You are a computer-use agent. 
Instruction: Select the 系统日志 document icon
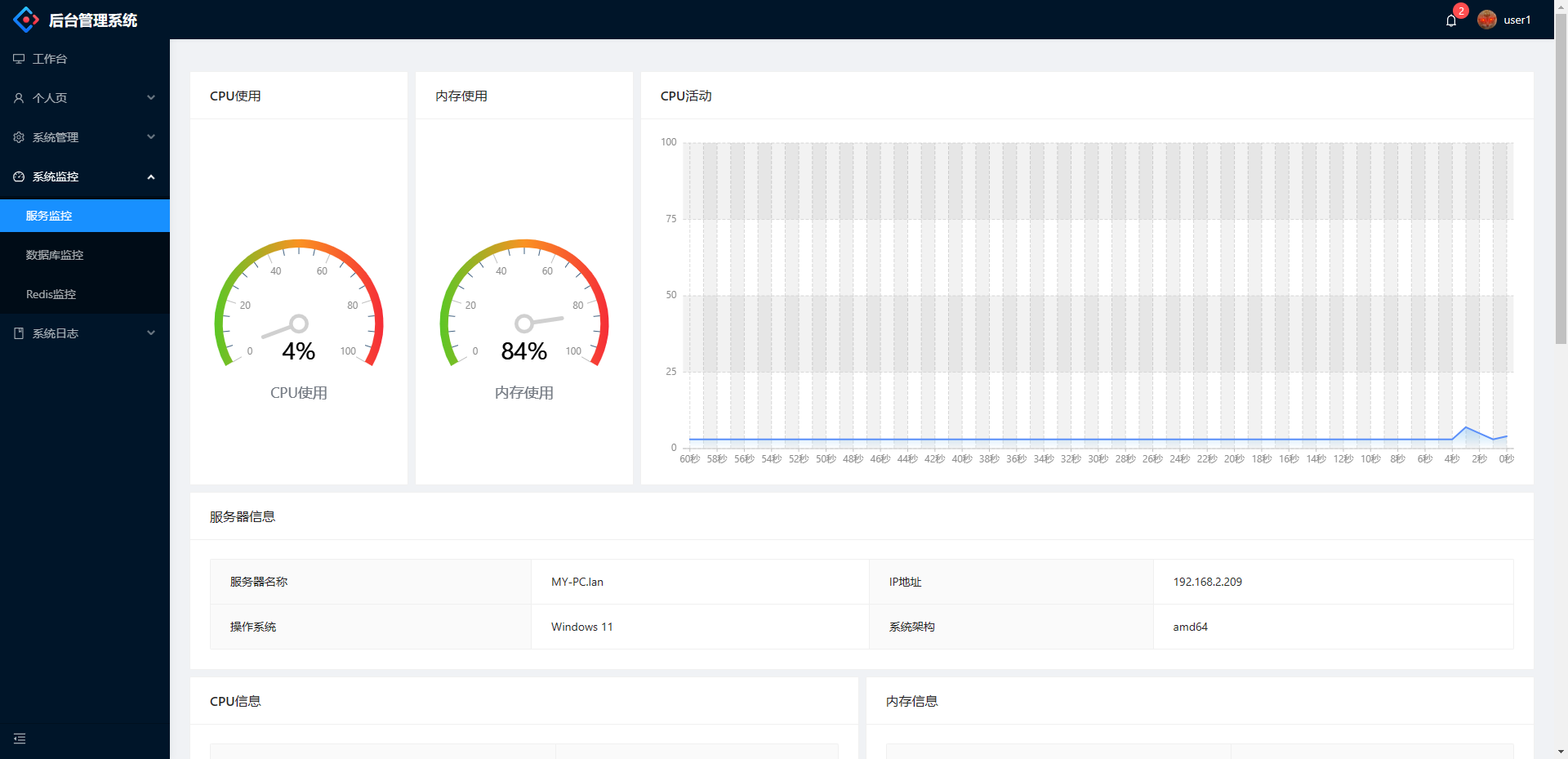coord(18,333)
